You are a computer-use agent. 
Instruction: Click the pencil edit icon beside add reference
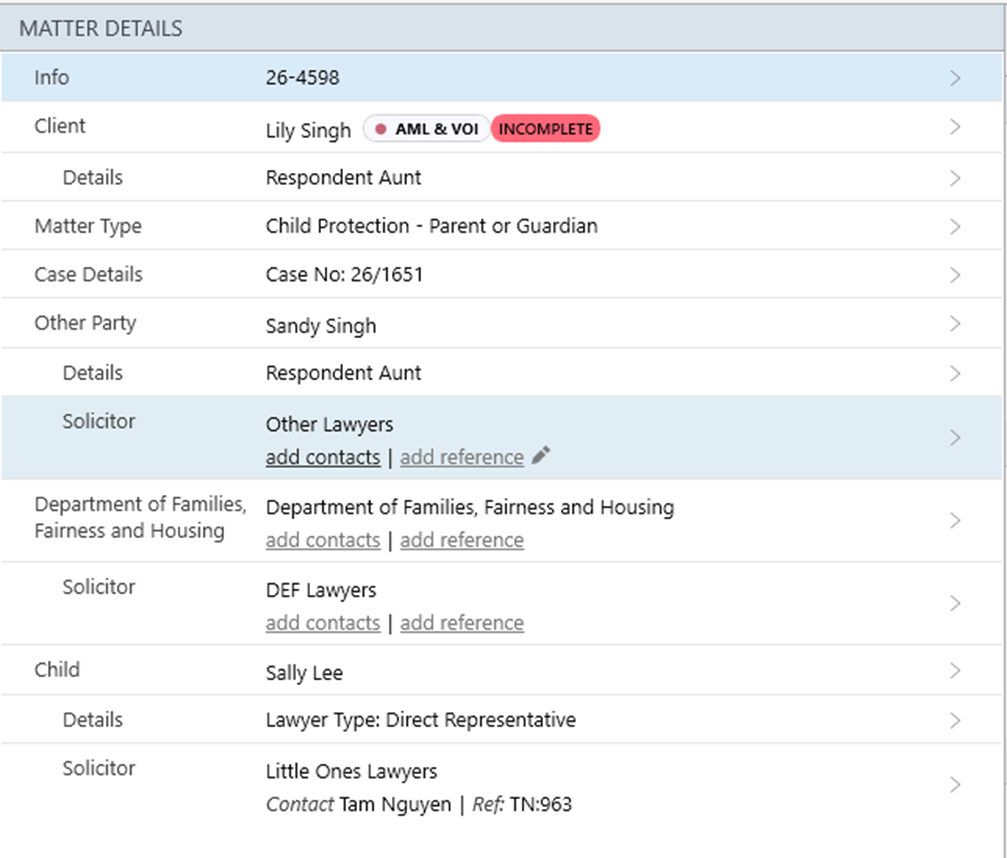pyautogui.click(x=541, y=456)
